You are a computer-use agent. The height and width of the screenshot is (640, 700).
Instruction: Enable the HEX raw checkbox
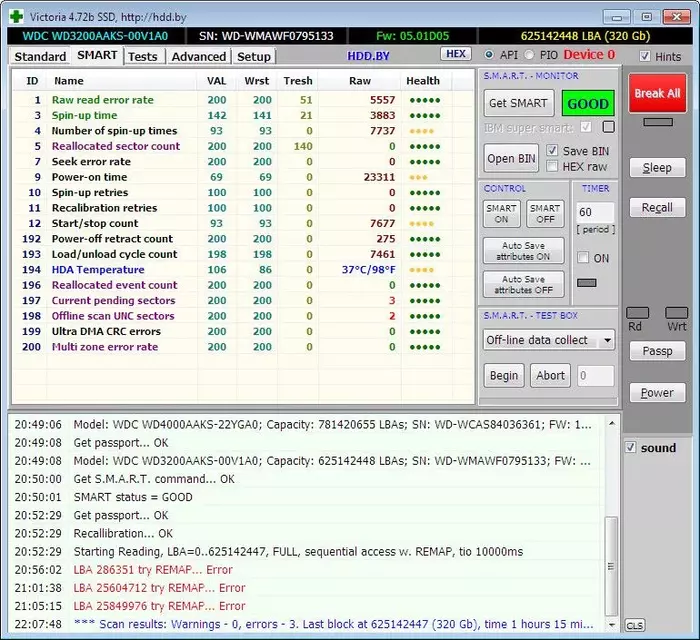tap(552, 166)
